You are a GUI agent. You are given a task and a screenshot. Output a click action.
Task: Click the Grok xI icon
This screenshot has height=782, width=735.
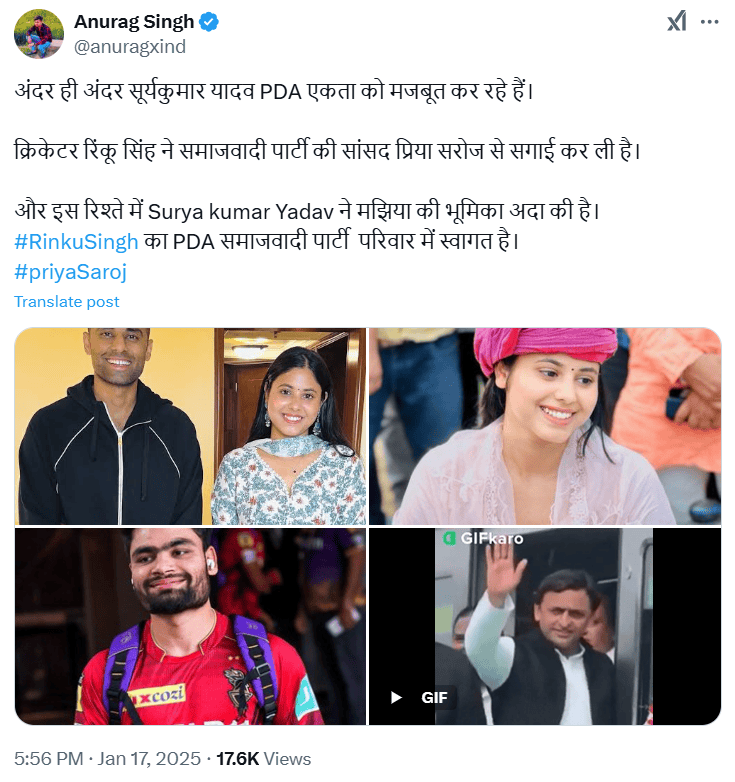coord(677,21)
